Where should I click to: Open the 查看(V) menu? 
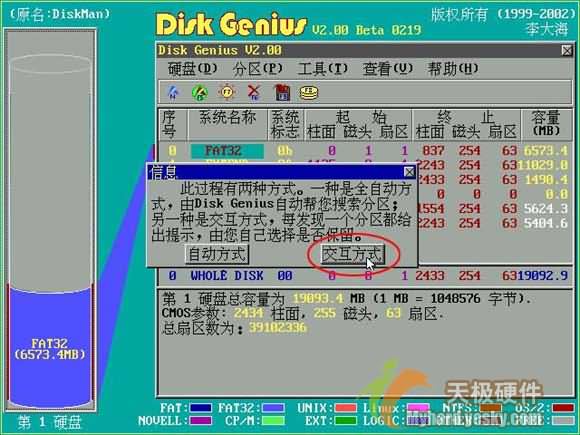[388, 69]
